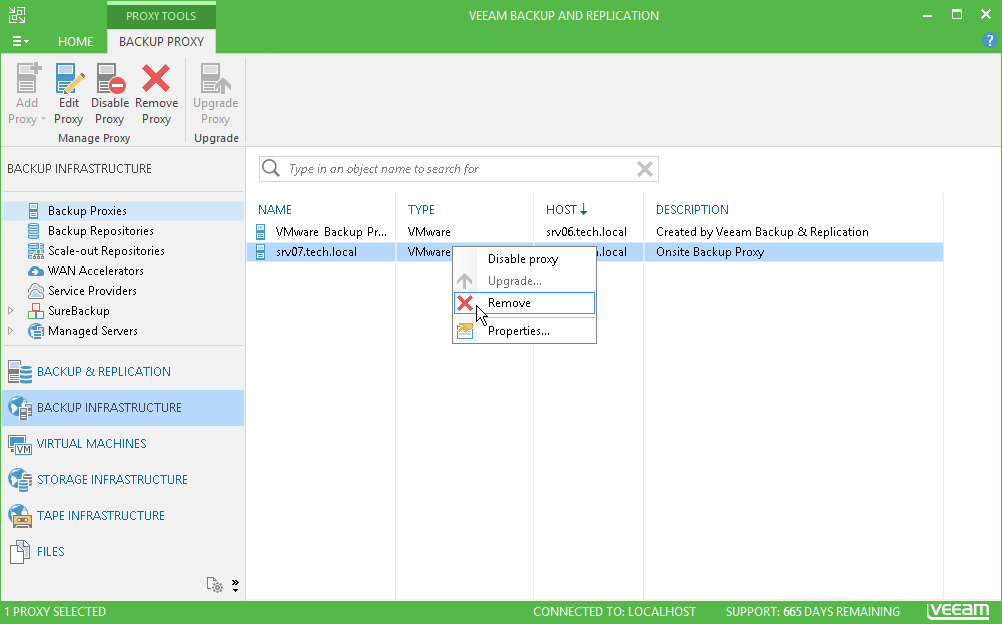Click the WAN Accelerators cloud icon
1002x624 pixels.
[x=36, y=271]
